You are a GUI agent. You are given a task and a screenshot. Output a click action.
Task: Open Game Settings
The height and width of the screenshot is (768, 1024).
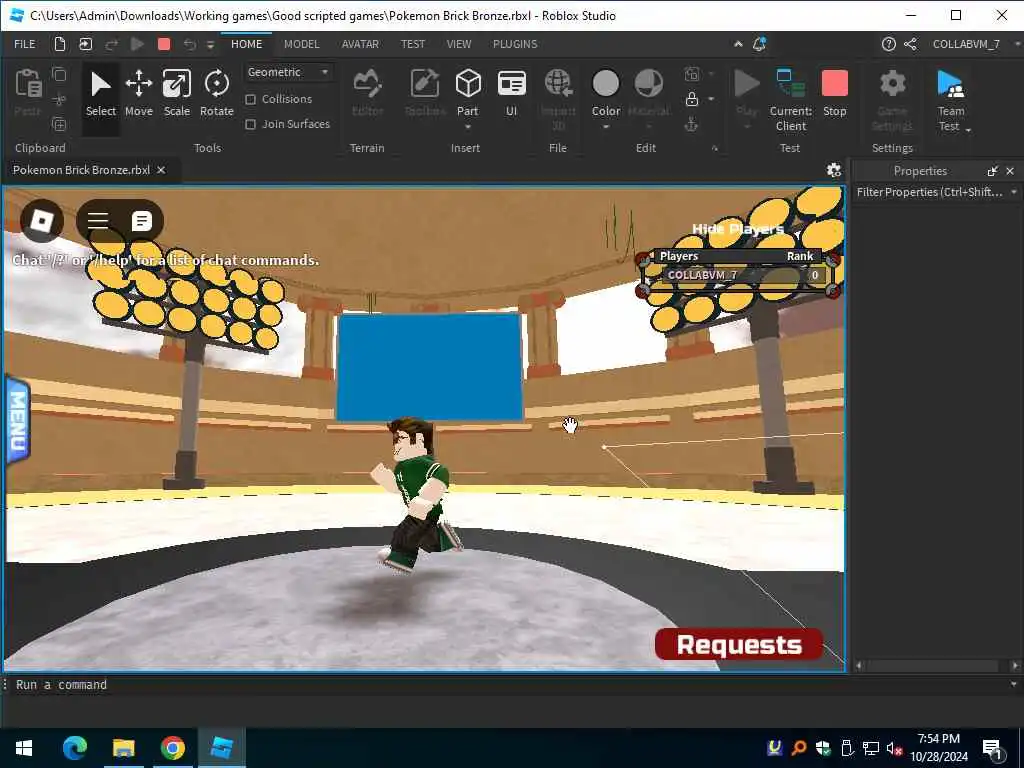[x=892, y=99]
